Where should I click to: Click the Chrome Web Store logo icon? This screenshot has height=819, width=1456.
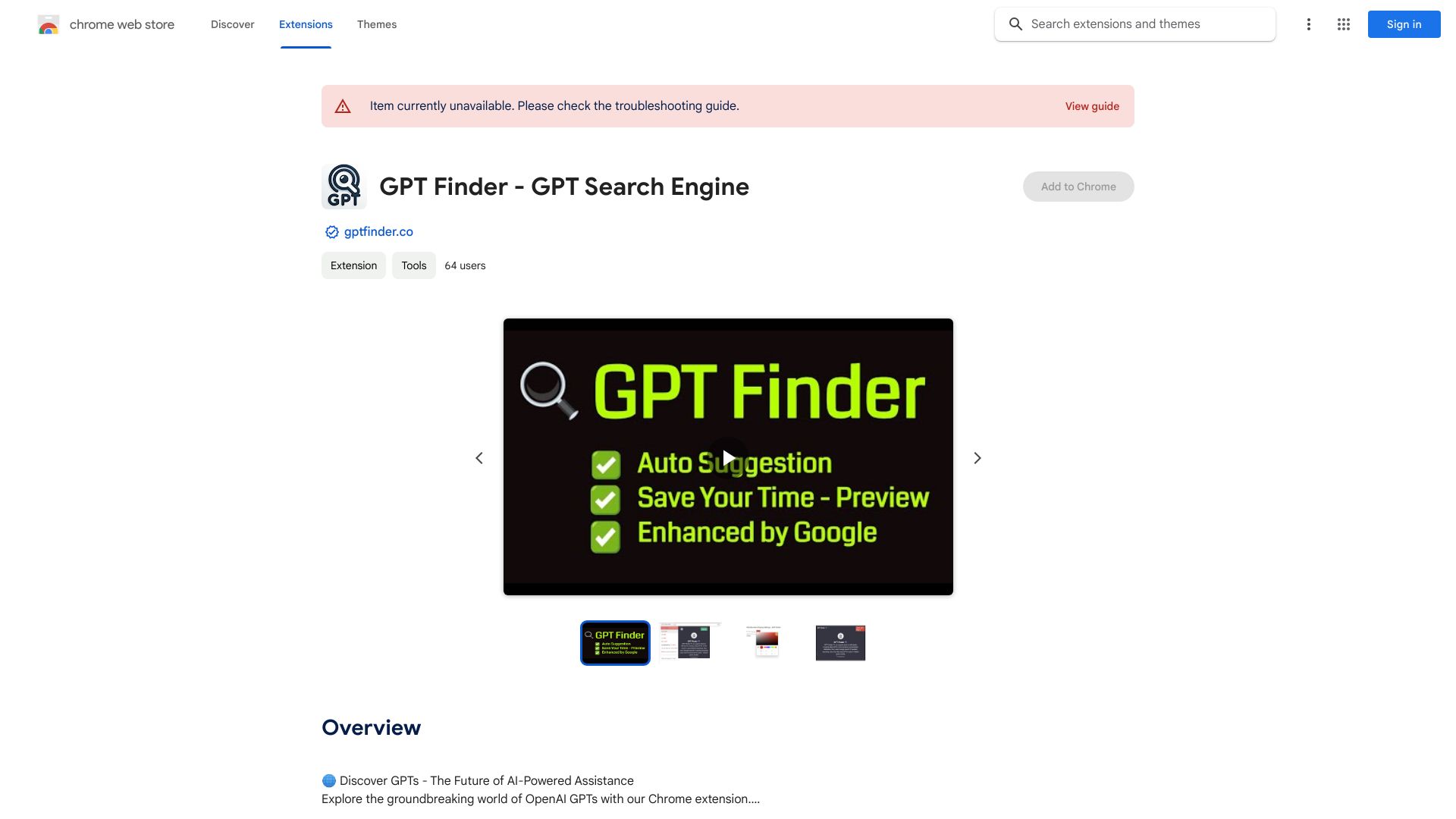click(x=48, y=24)
